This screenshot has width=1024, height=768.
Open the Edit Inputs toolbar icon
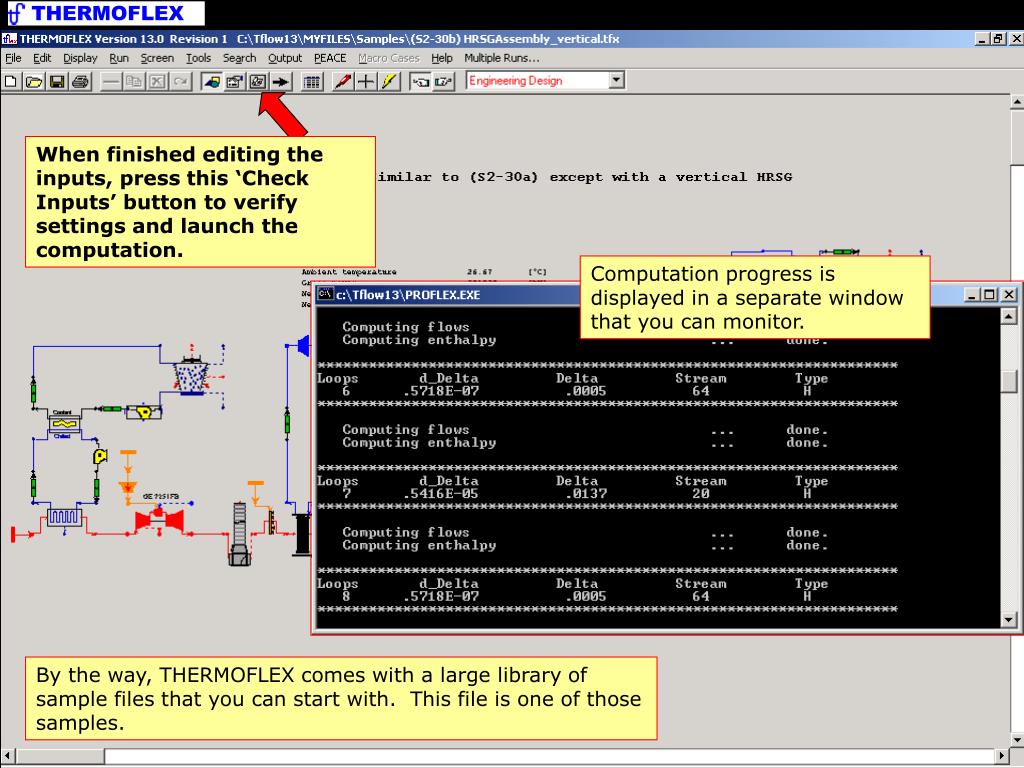[x=234, y=82]
